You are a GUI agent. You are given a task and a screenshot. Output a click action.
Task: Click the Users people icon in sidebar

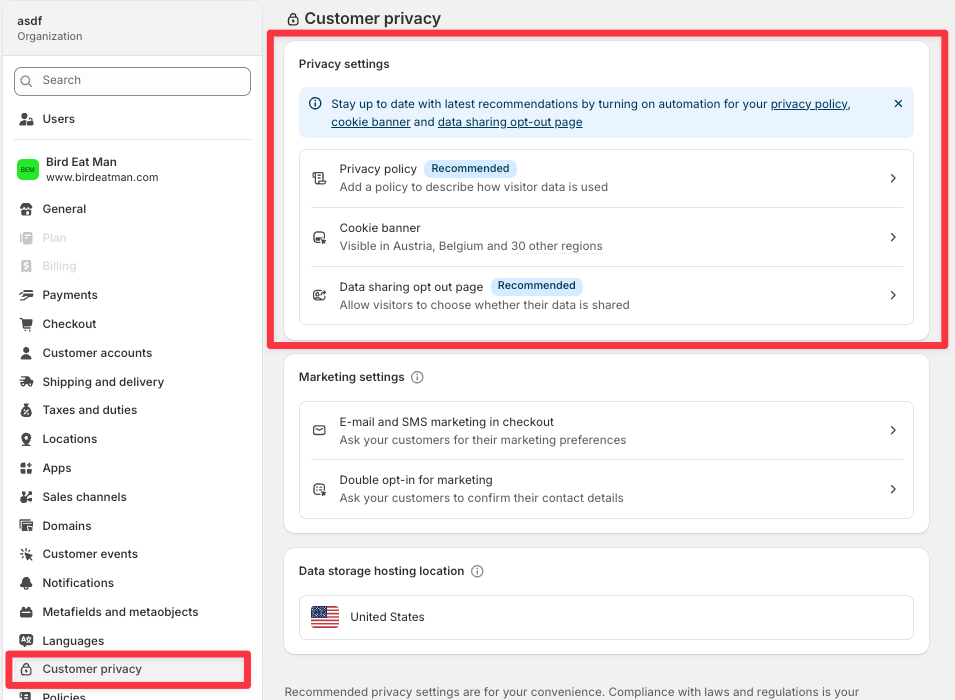(26, 119)
